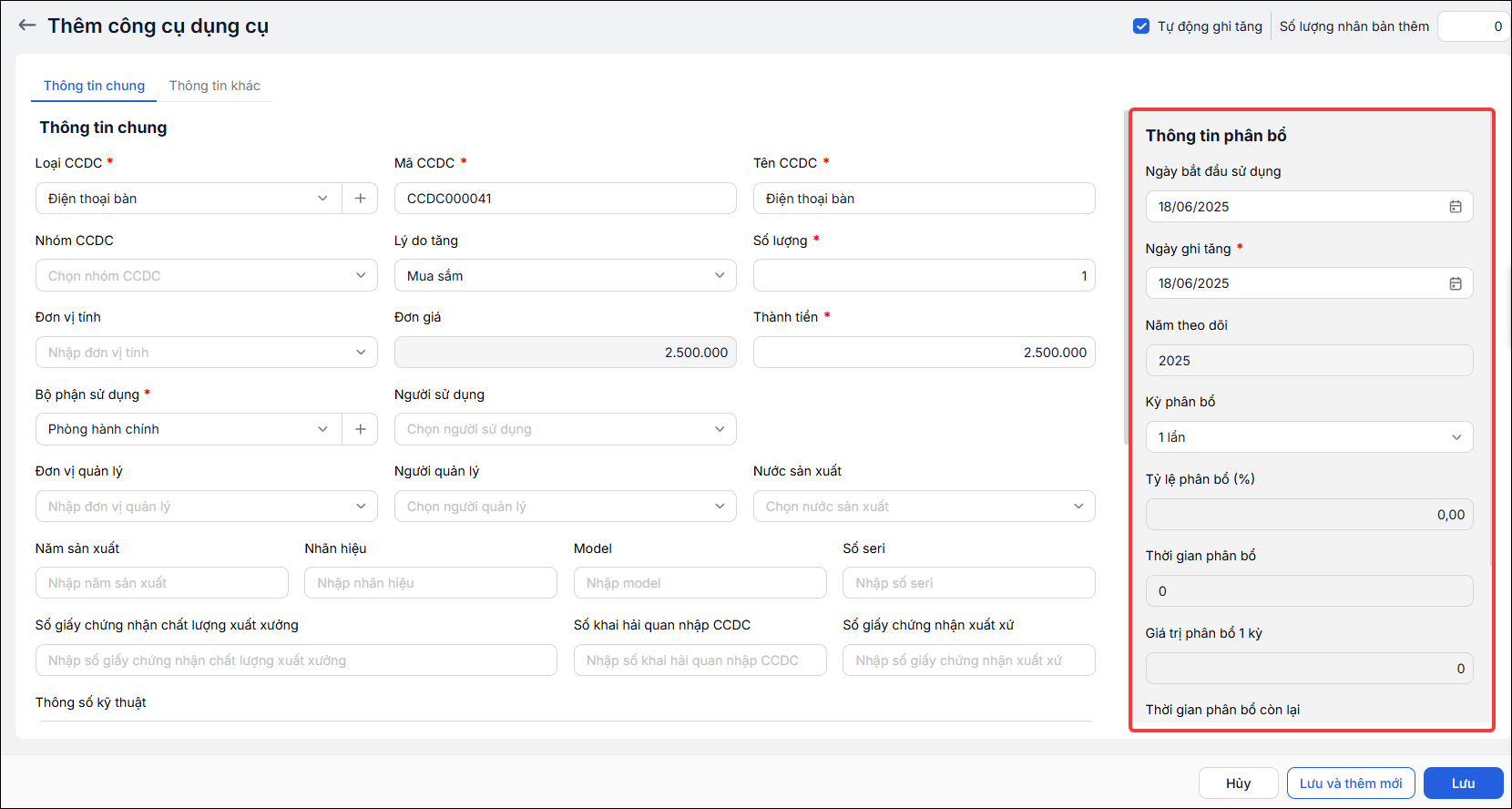The height and width of the screenshot is (809, 1512).
Task: Click the Năm sản xuất field
Action: point(162,583)
